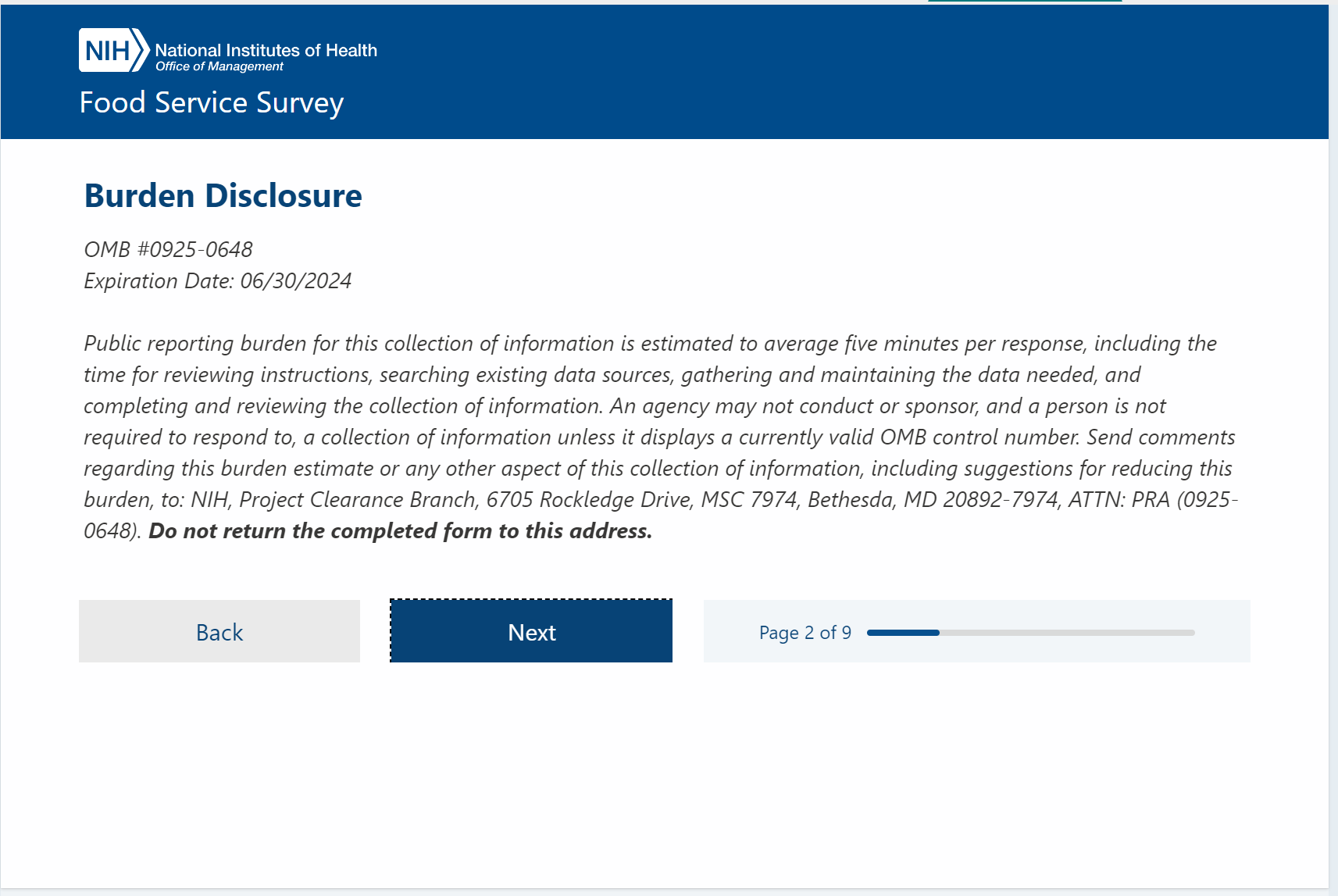Return to the previous page with Back

pyautogui.click(x=219, y=632)
